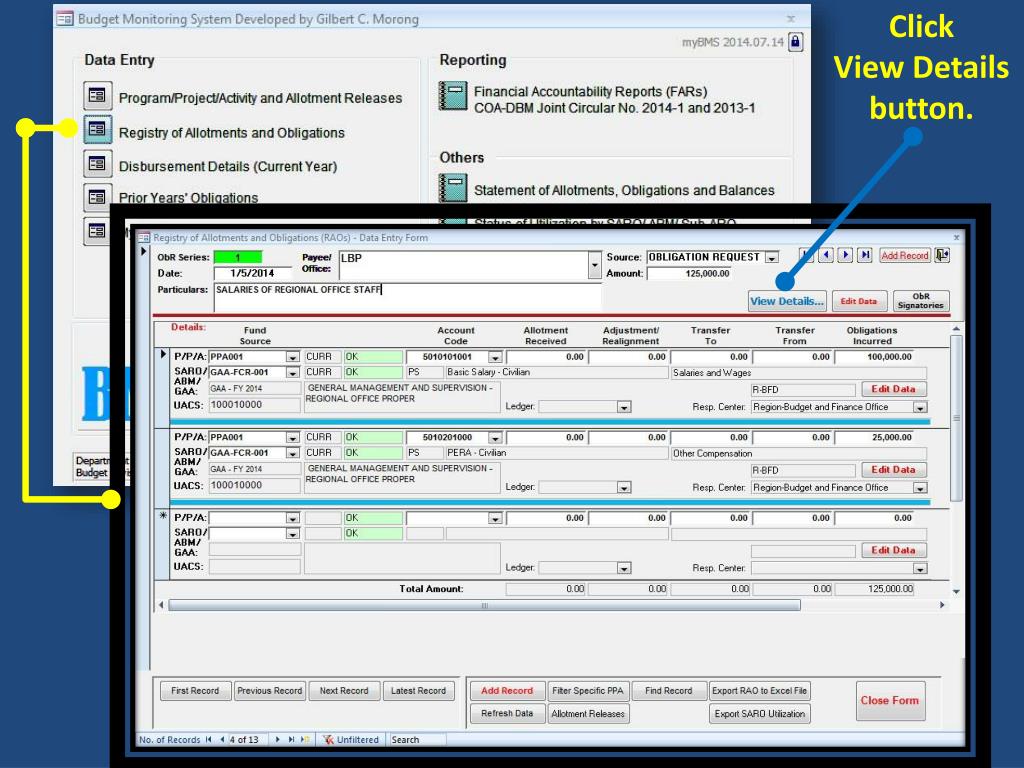This screenshot has width=1024, height=768.
Task: Expand P/P/A dropdown in the blank new row
Action: click(x=293, y=519)
